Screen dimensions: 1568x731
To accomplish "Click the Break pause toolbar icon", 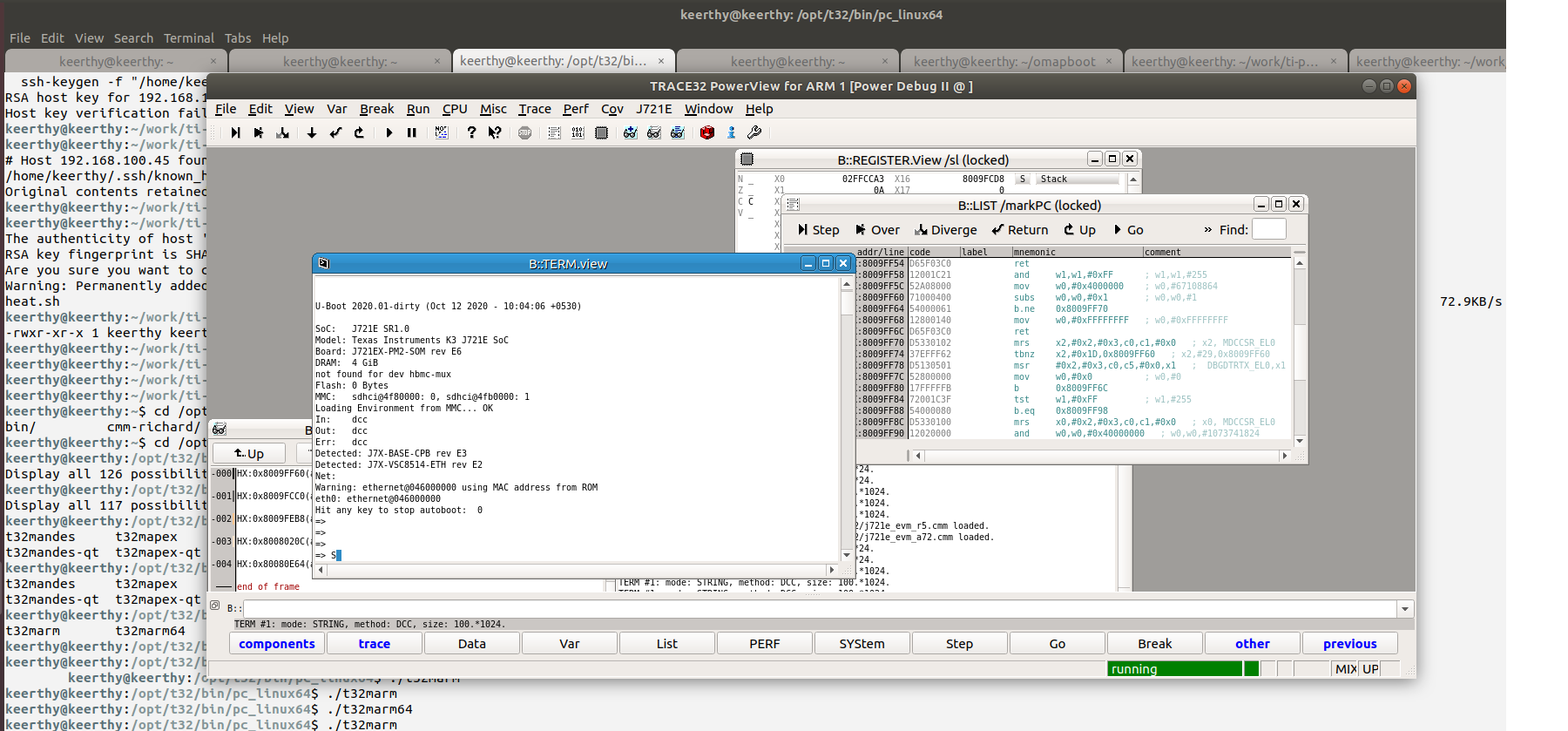I will coord(412,132).
